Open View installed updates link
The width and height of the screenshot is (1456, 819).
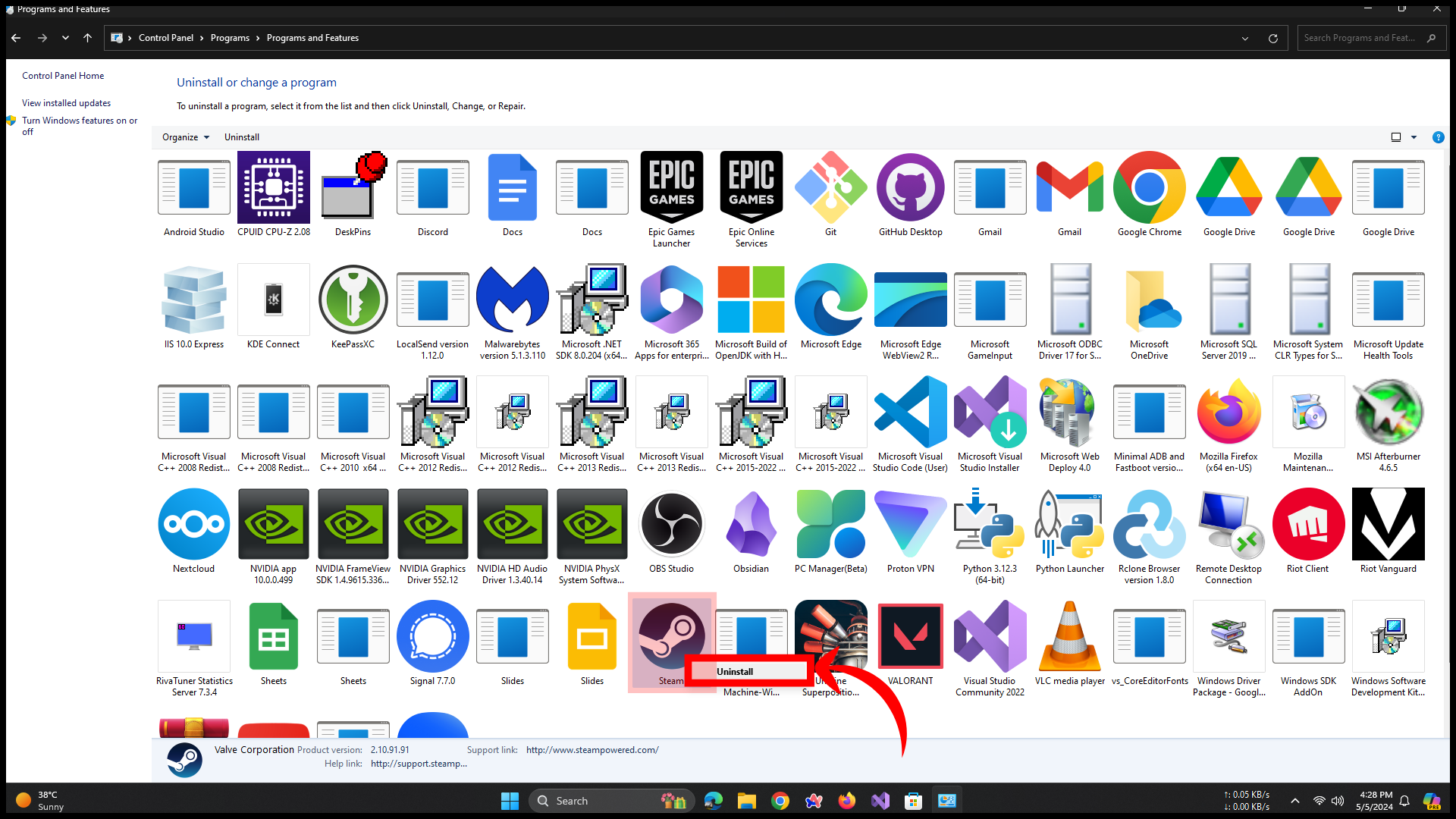[x=66, y=103]
